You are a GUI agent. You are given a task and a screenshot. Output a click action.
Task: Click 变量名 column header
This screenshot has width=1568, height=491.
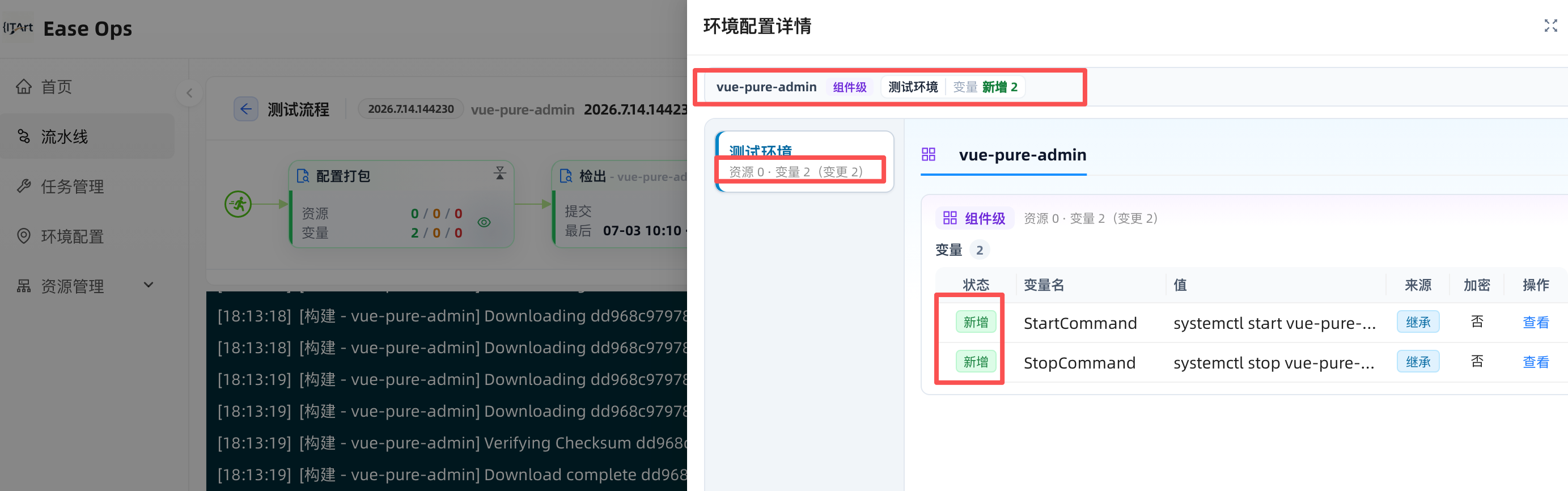click(x=1043, y=285)
